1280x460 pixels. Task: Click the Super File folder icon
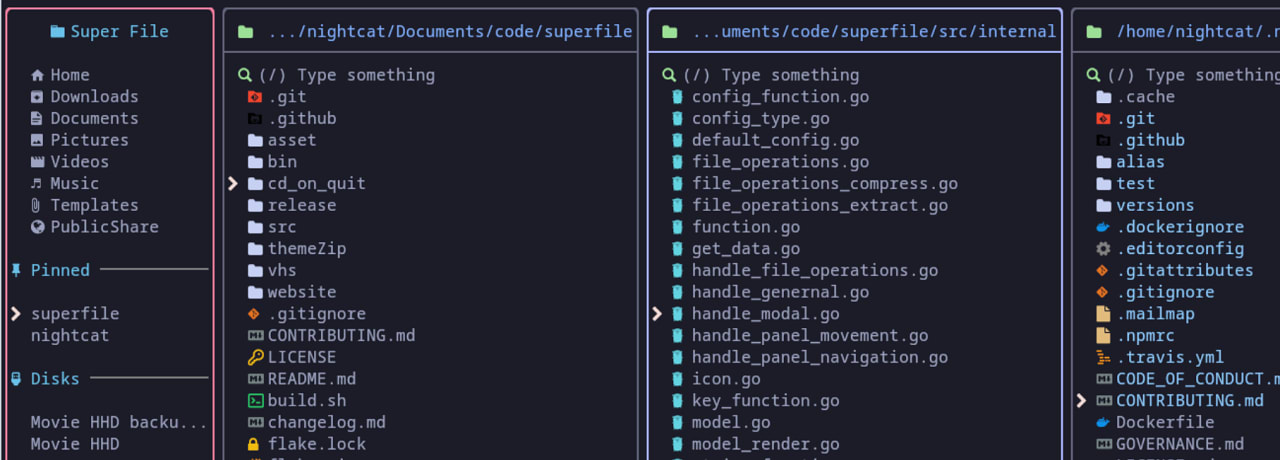pos(57,32)
